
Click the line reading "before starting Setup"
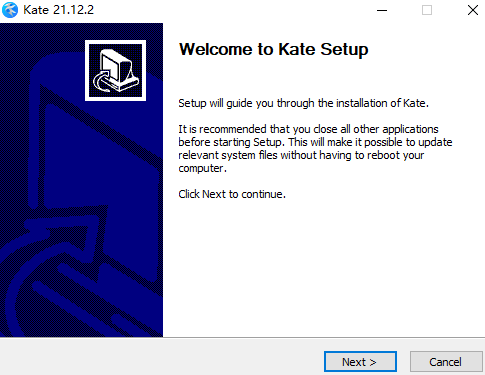(315, 142)
